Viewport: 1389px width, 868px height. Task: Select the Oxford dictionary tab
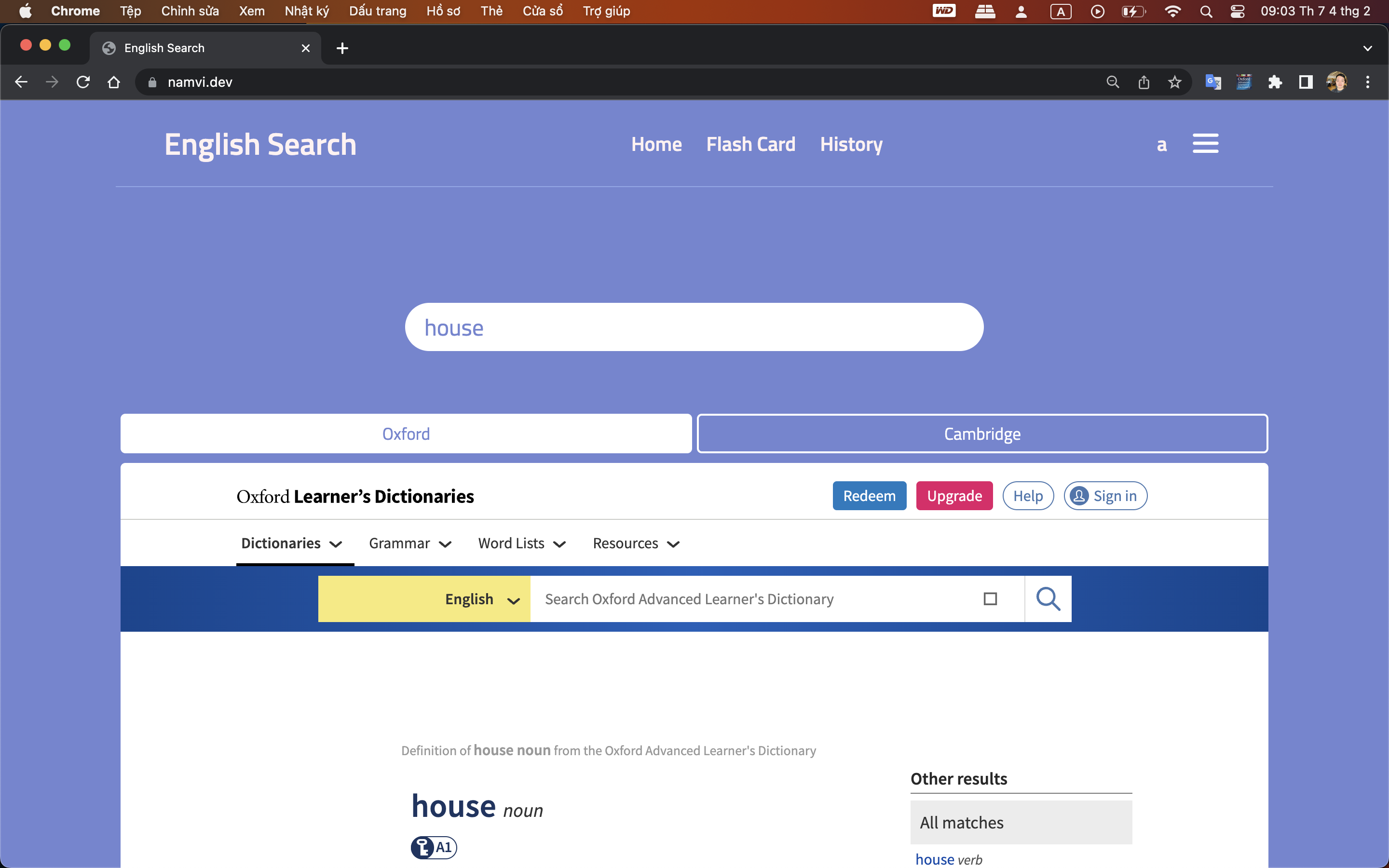point(406,434)
